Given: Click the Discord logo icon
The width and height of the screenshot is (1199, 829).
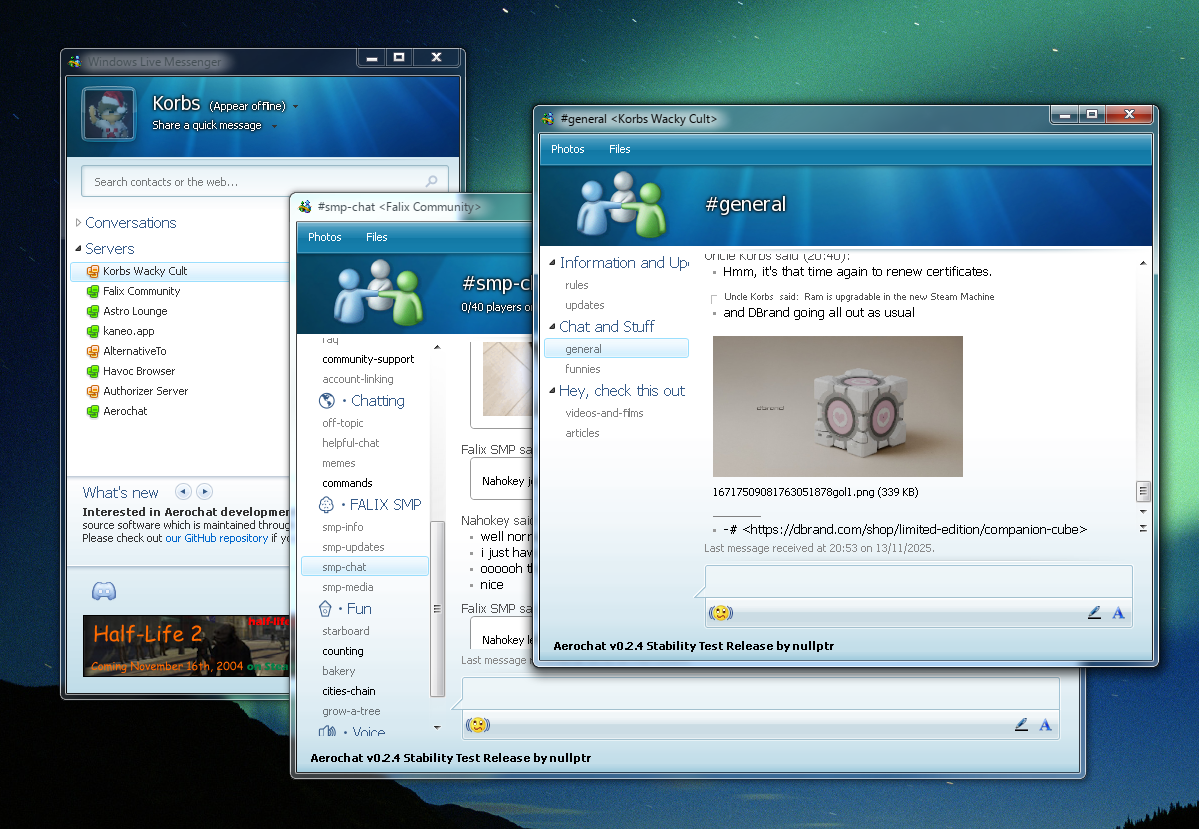Looking at the screenshot, I should point(104,591).
